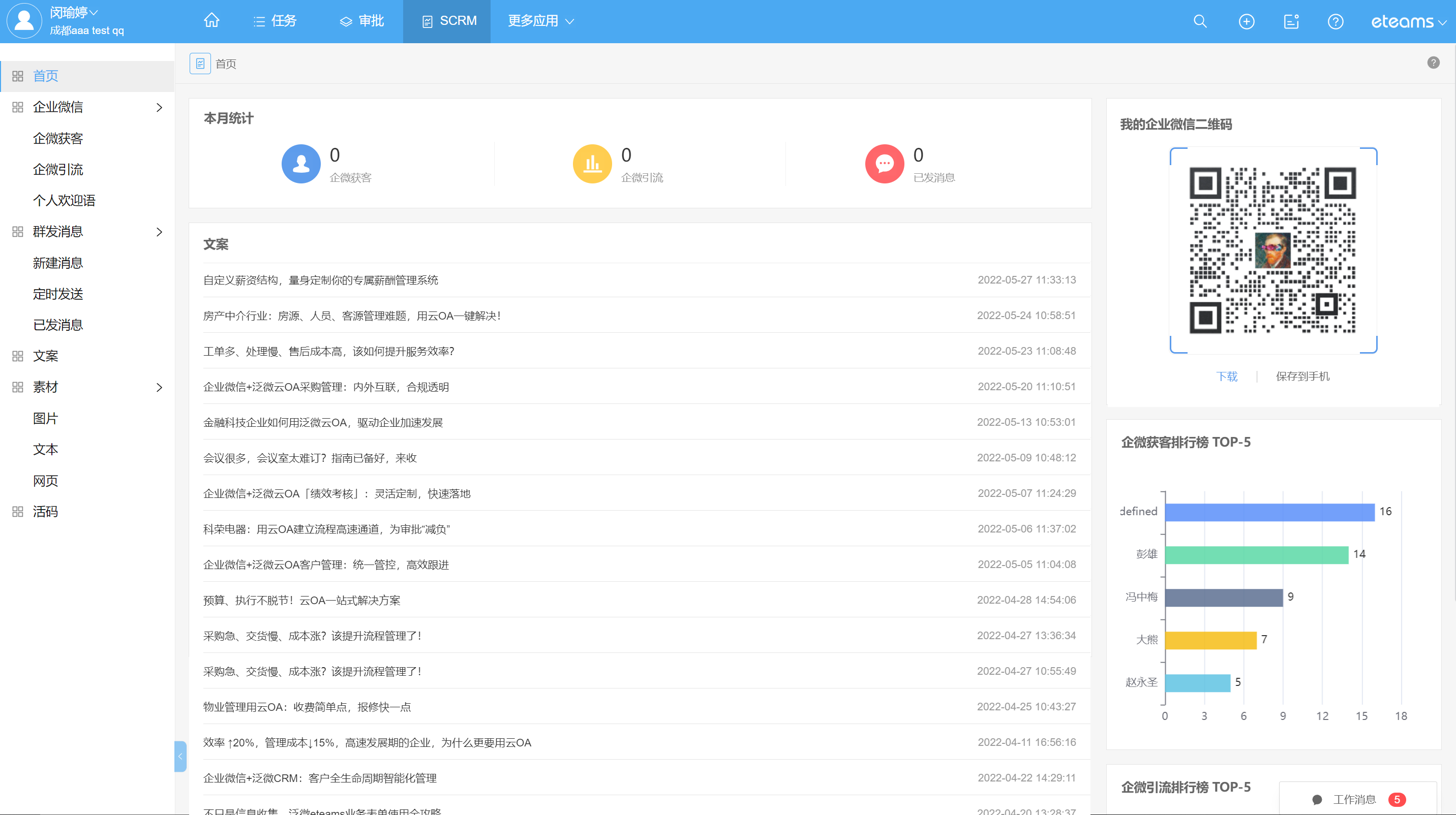Click the 首页 breadcrumb text
The width and height of the screenshot is (1456, 815).
[226, 64]
